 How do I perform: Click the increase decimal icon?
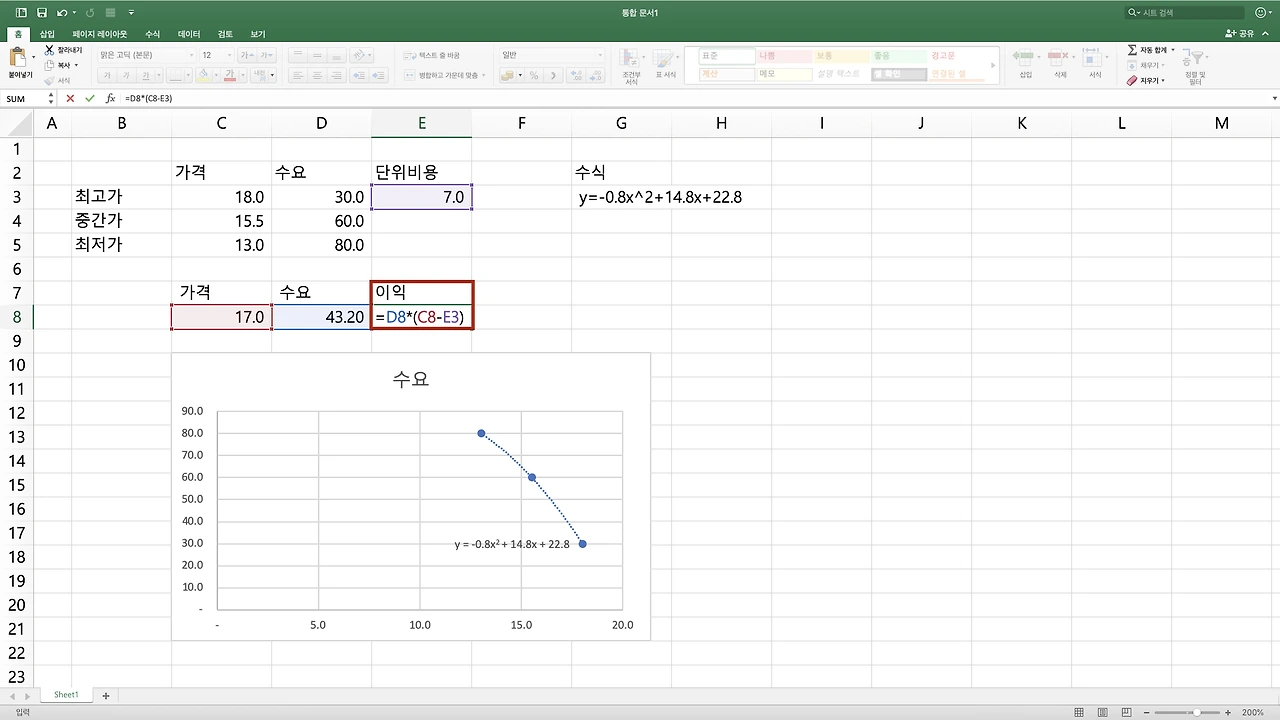coord(574,75)
